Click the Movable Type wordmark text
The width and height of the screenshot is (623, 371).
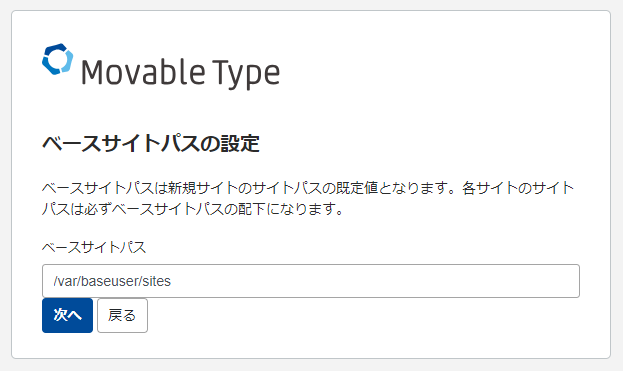click(x=180, y=73)
